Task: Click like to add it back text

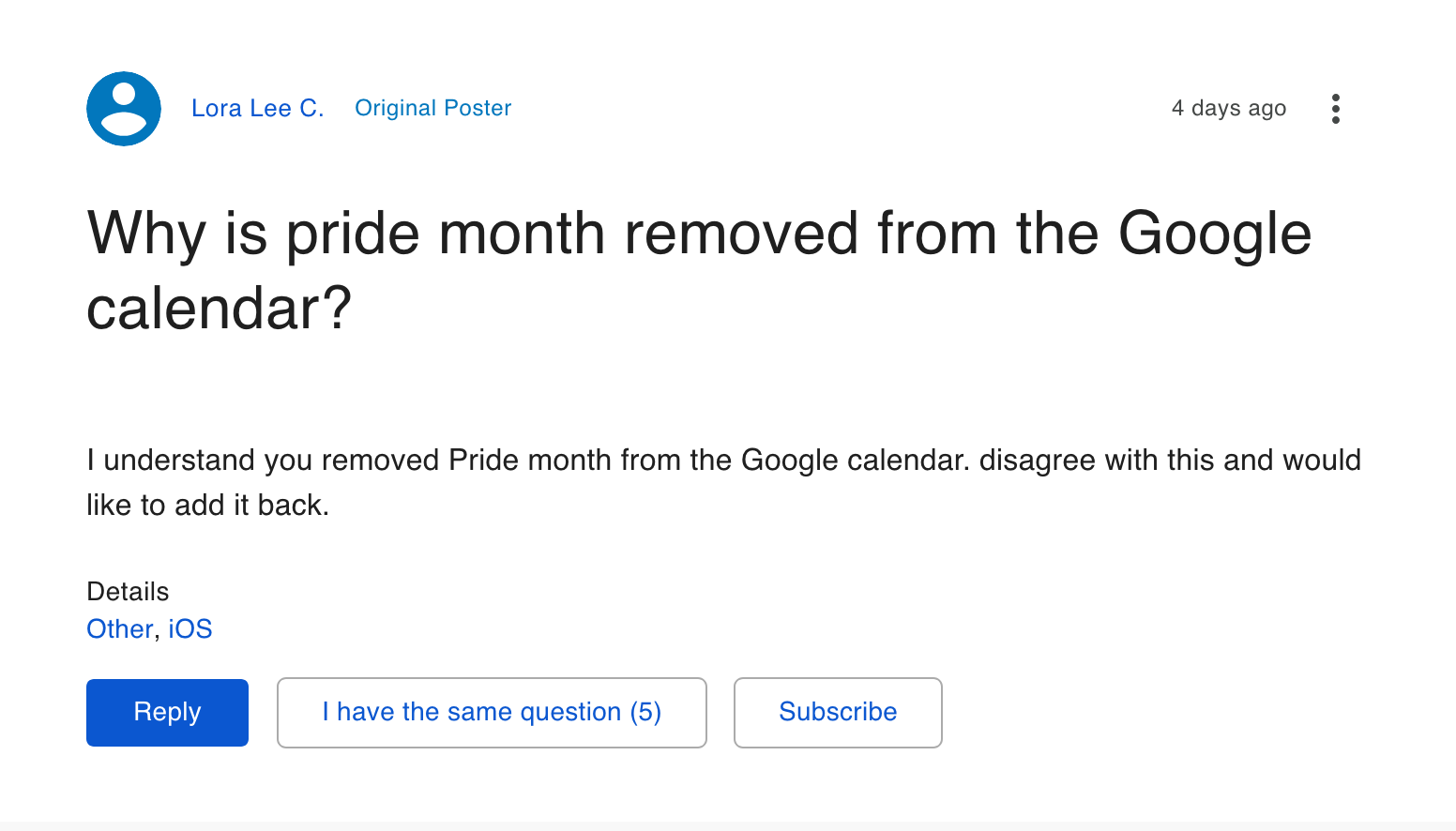Action: point(207,506)
